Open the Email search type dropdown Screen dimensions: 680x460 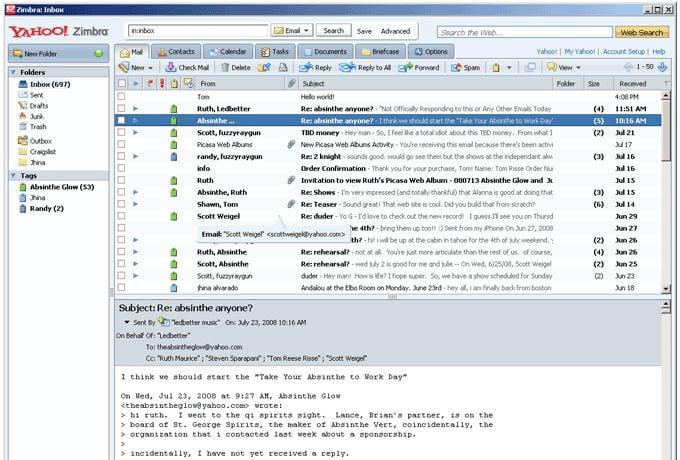291,31
